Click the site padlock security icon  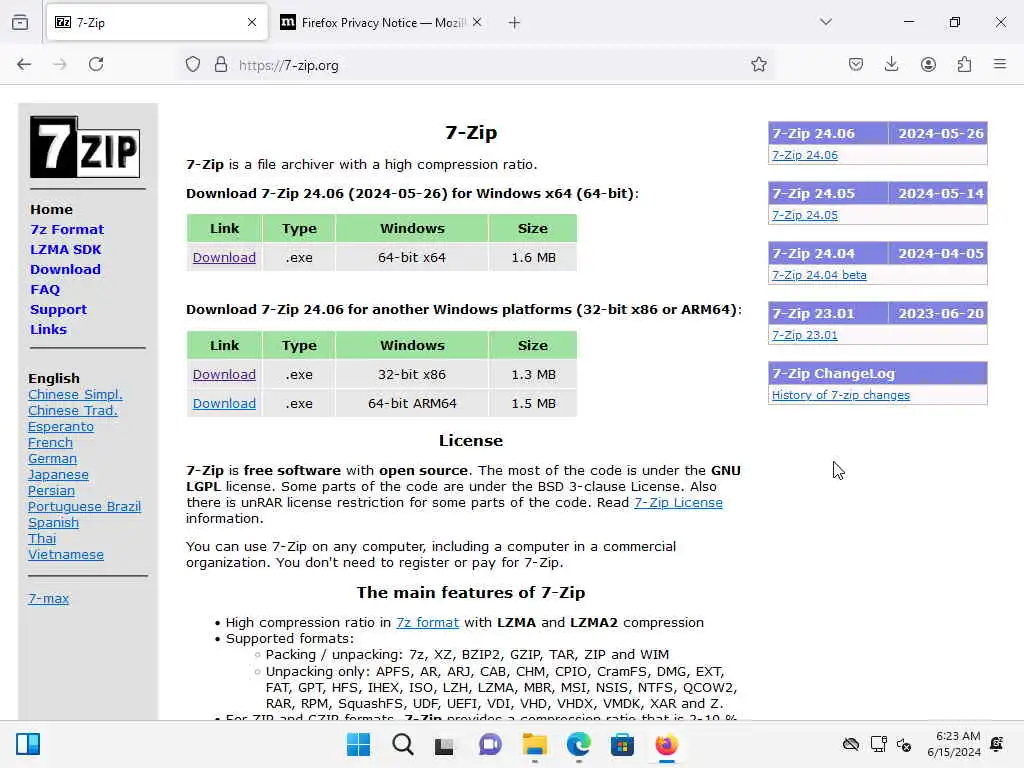[x=221, y=65]
